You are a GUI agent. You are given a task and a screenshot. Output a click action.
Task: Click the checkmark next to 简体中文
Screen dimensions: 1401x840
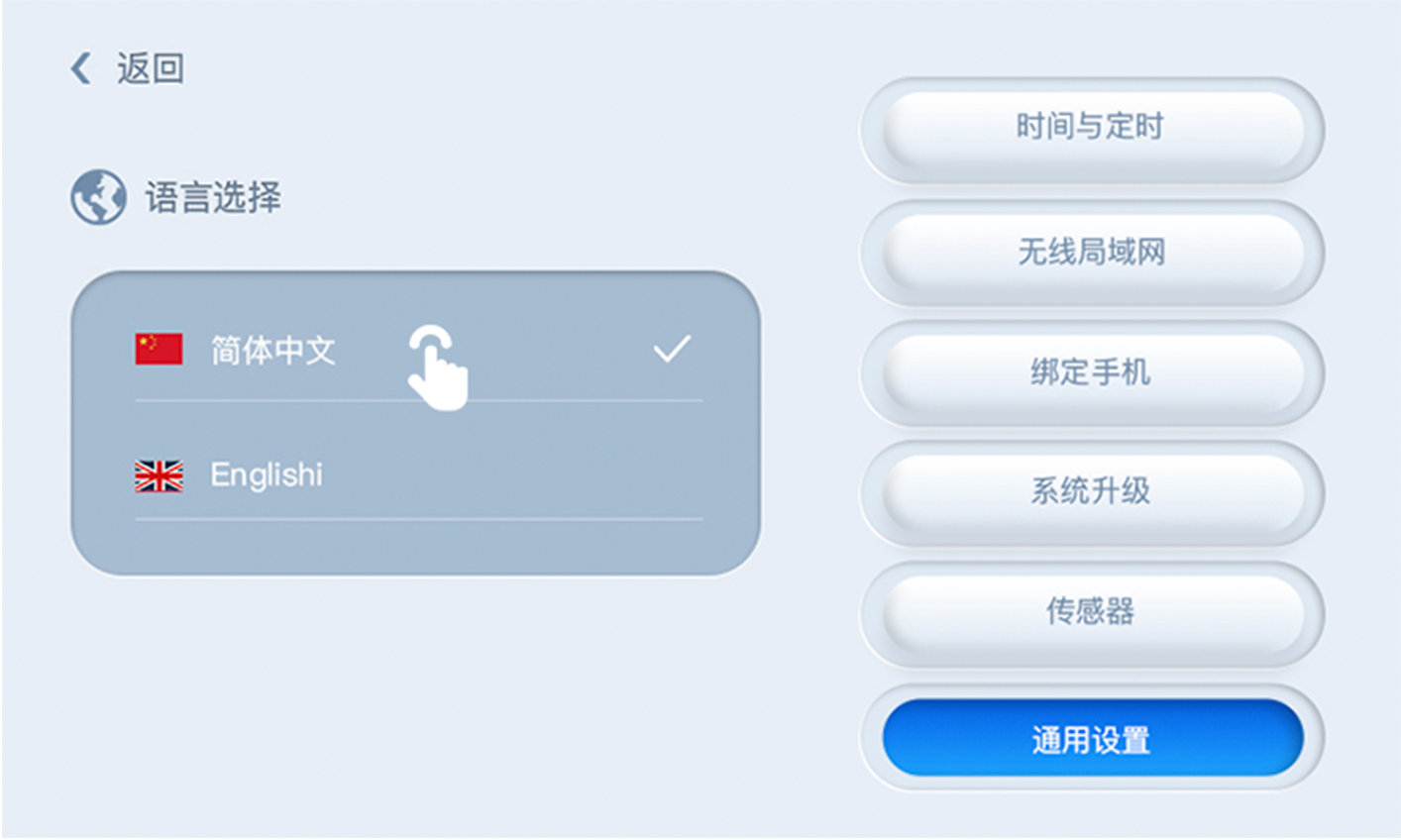[x=672, y=349]
